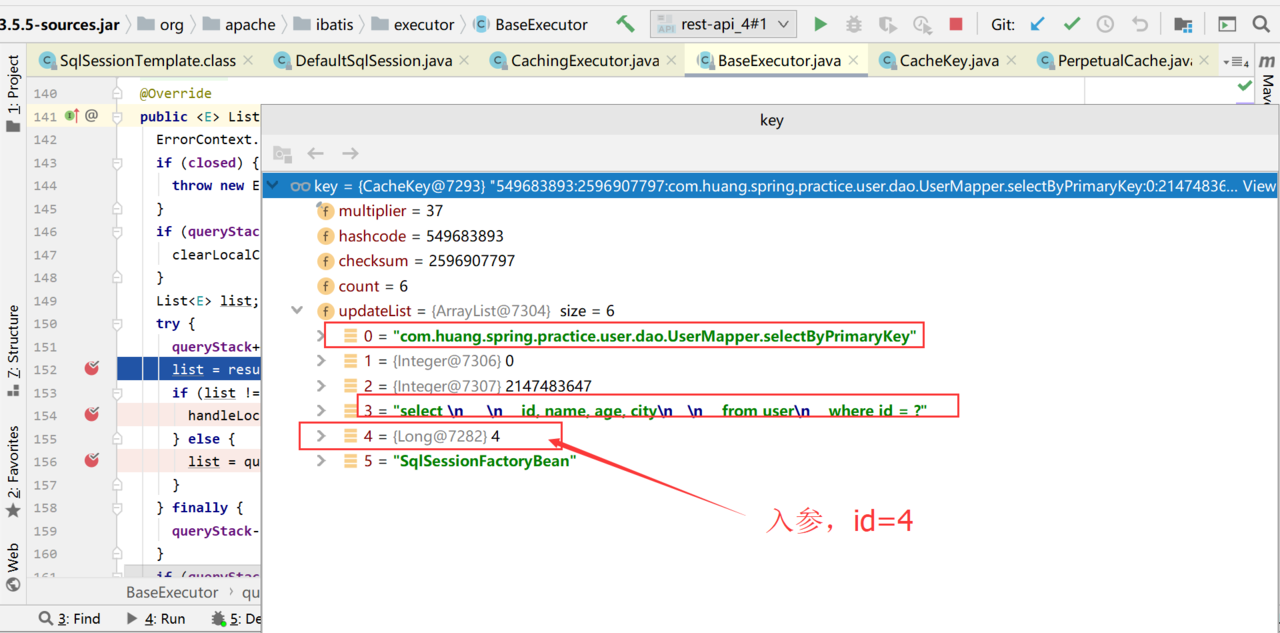The width and height of the screenshot is (1280, 633).
Task: Toggle the breakpoint on line 154
Action: click(92, 414)
